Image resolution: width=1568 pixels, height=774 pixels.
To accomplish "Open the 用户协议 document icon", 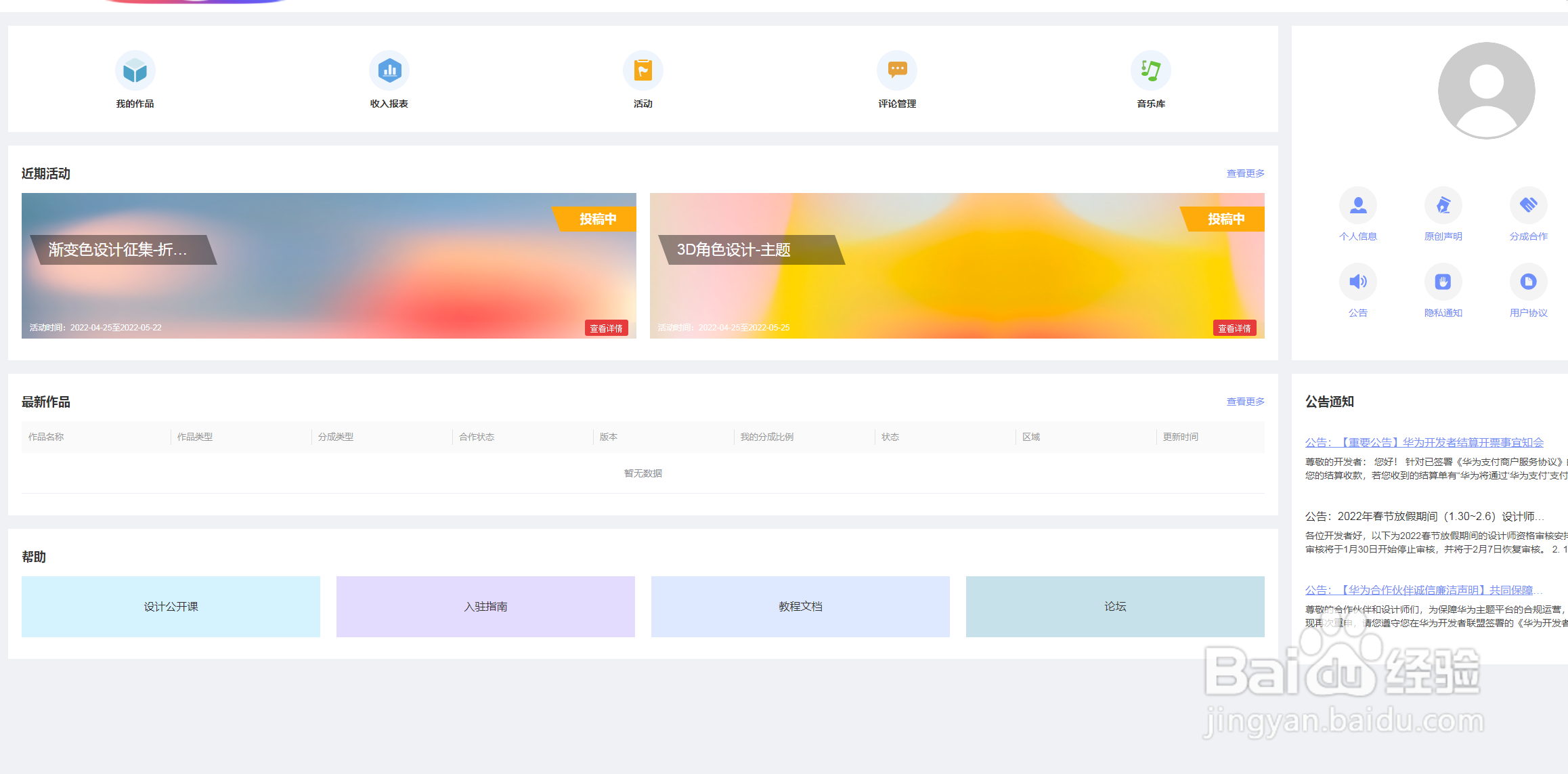I will pyautogui.click(x=1528, y=282).
